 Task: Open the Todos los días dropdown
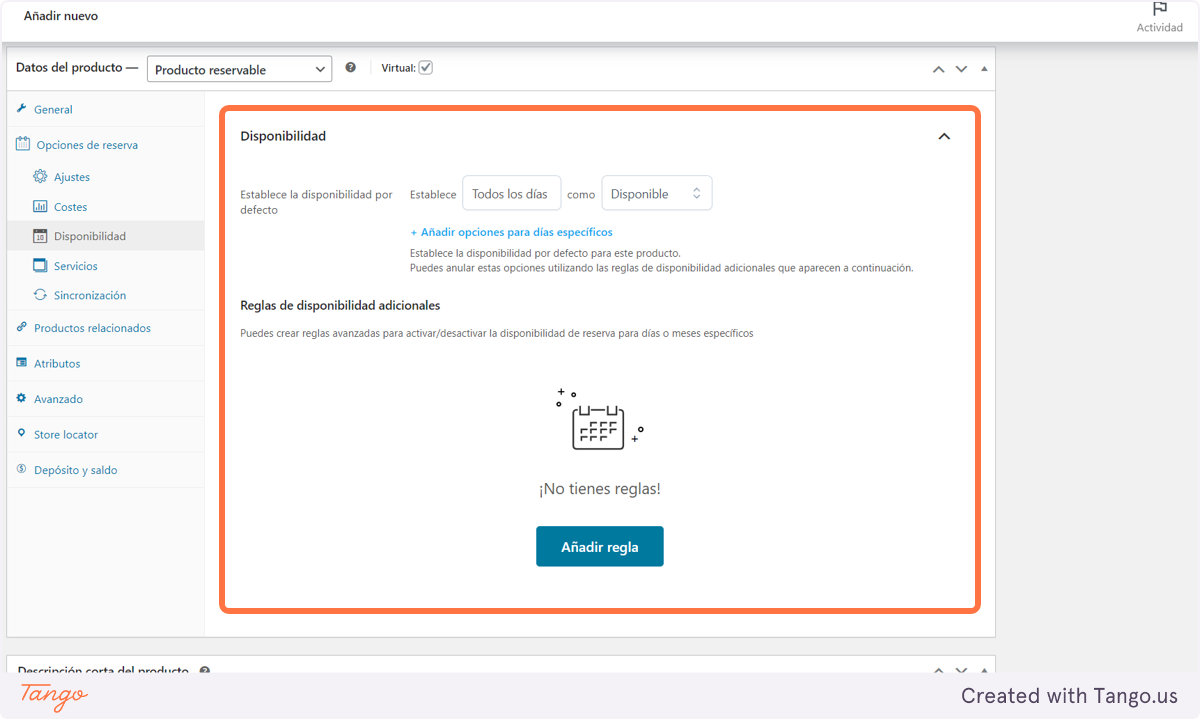tap(511, 193)
